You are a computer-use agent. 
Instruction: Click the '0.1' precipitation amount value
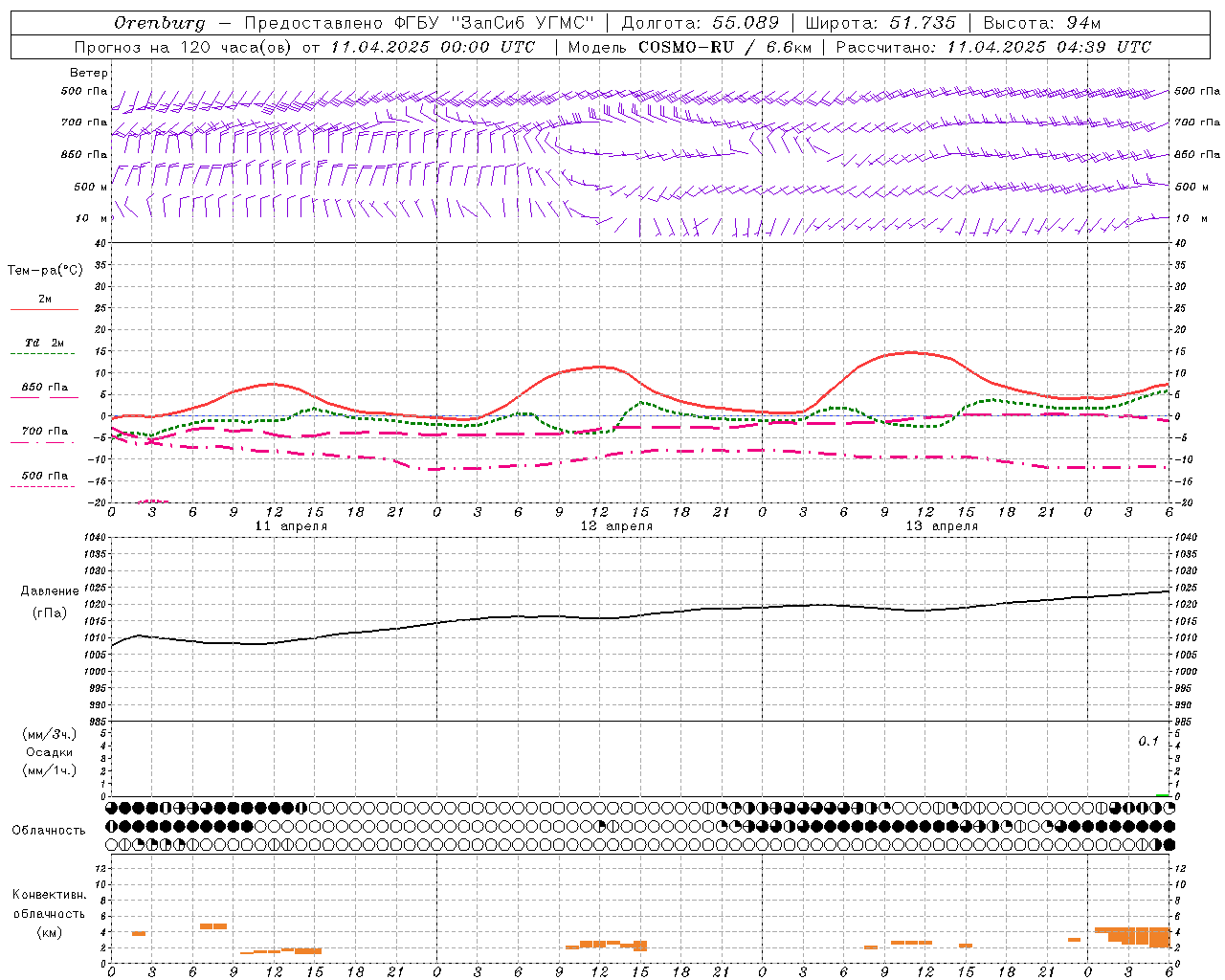click(1148, 742)
